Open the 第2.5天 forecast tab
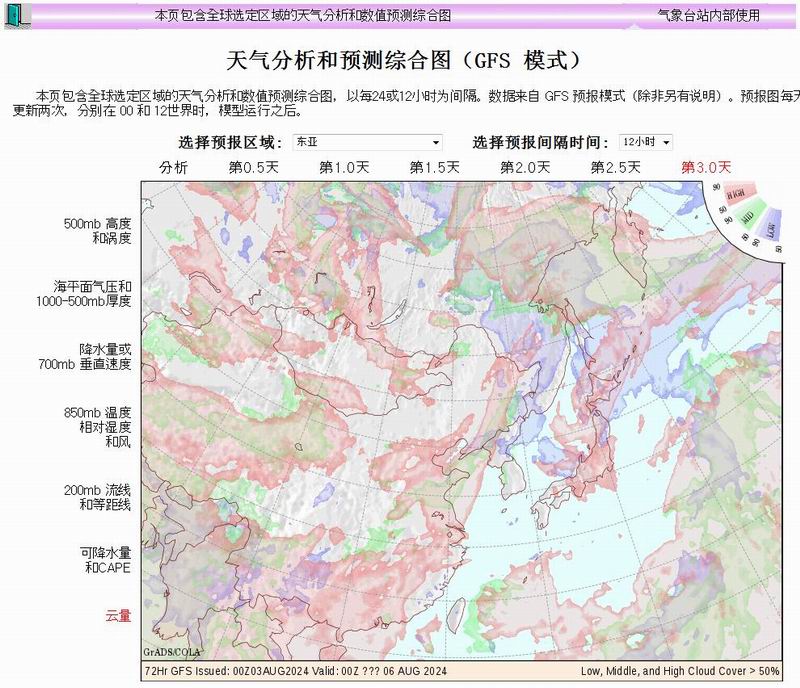Viewport: 800px width, 688px height. click(615, 167)
